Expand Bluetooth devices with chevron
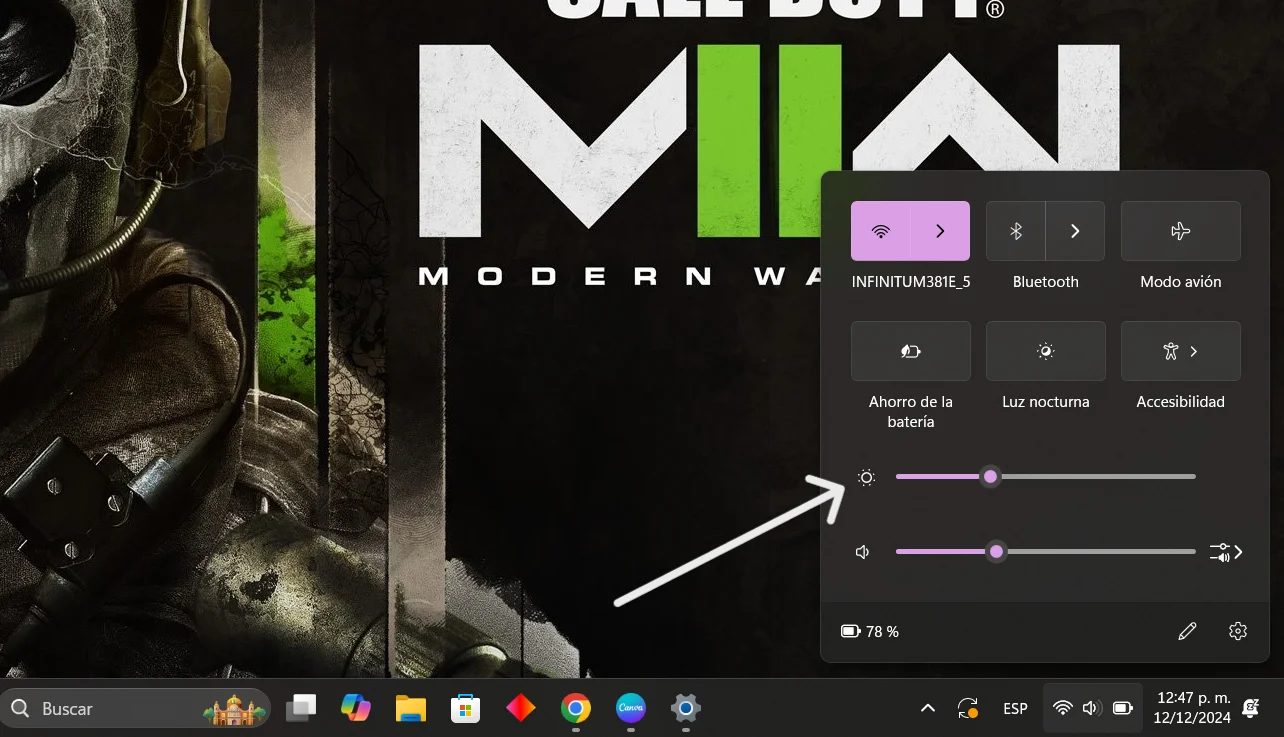The image size is (1284, 737). pyautogui.click(x=1075, y=231)
